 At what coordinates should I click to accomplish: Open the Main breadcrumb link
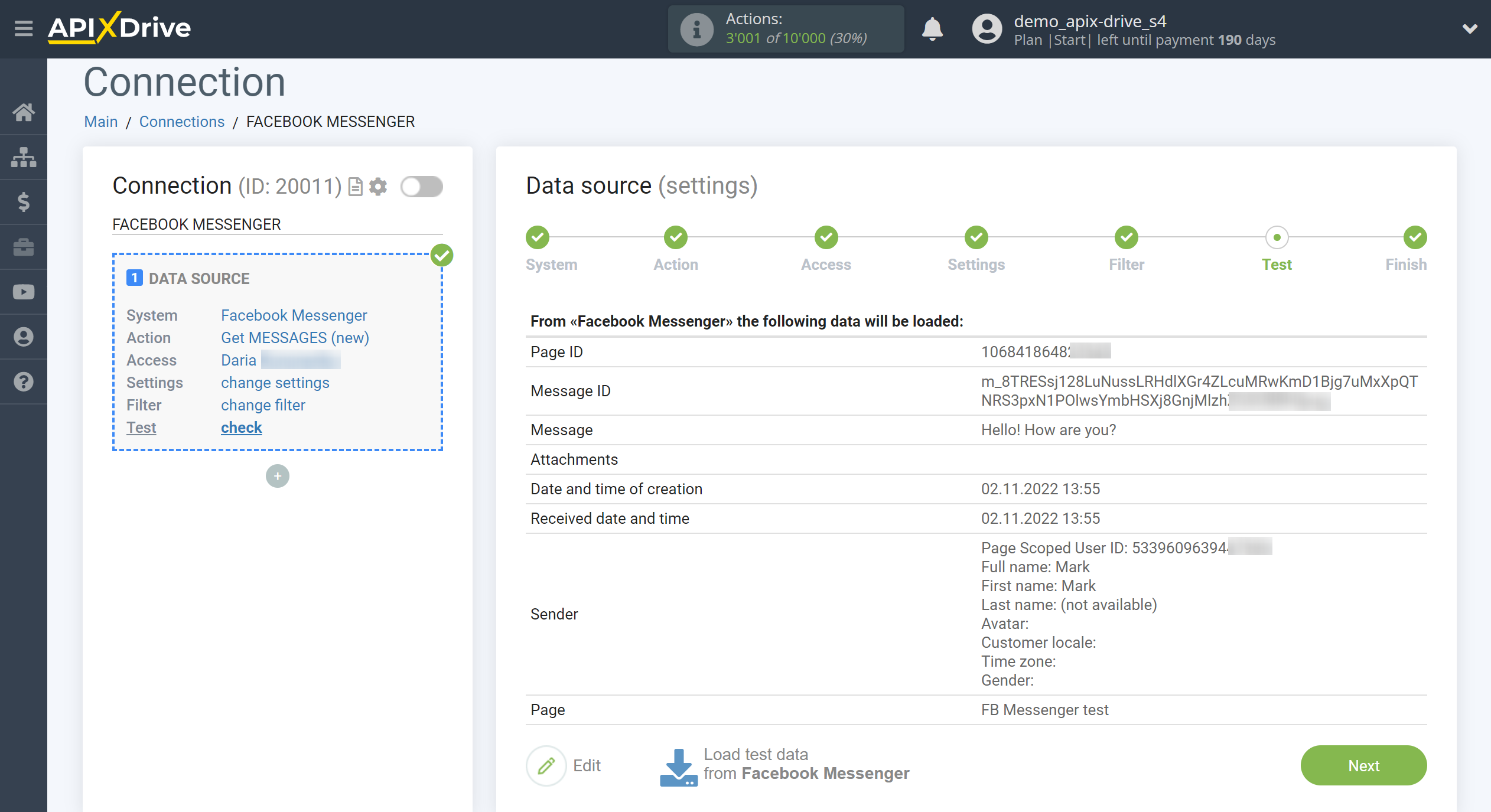pyautogui.click(x=101, y=122)
